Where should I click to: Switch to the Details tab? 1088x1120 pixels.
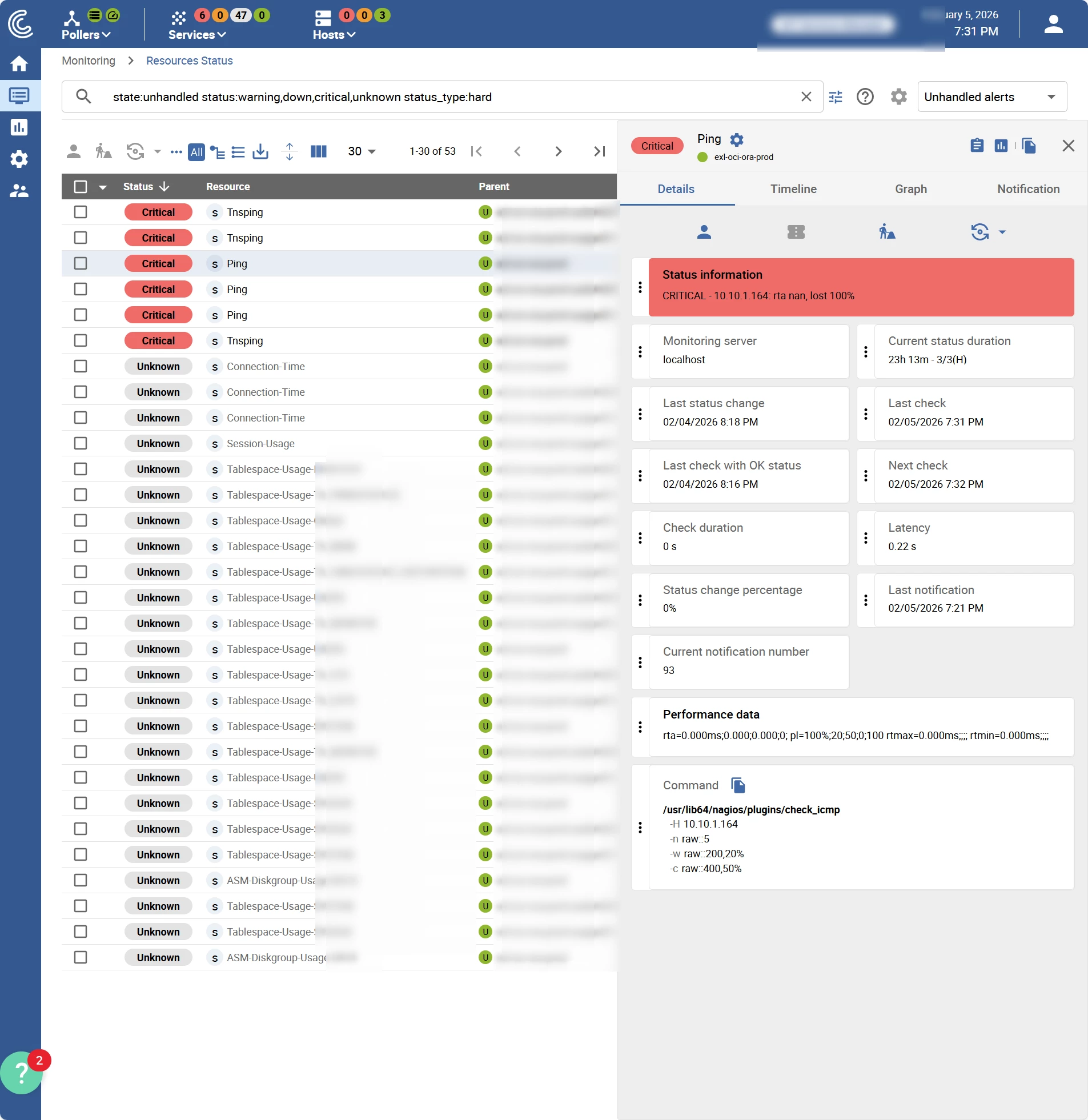click(676, 189)
